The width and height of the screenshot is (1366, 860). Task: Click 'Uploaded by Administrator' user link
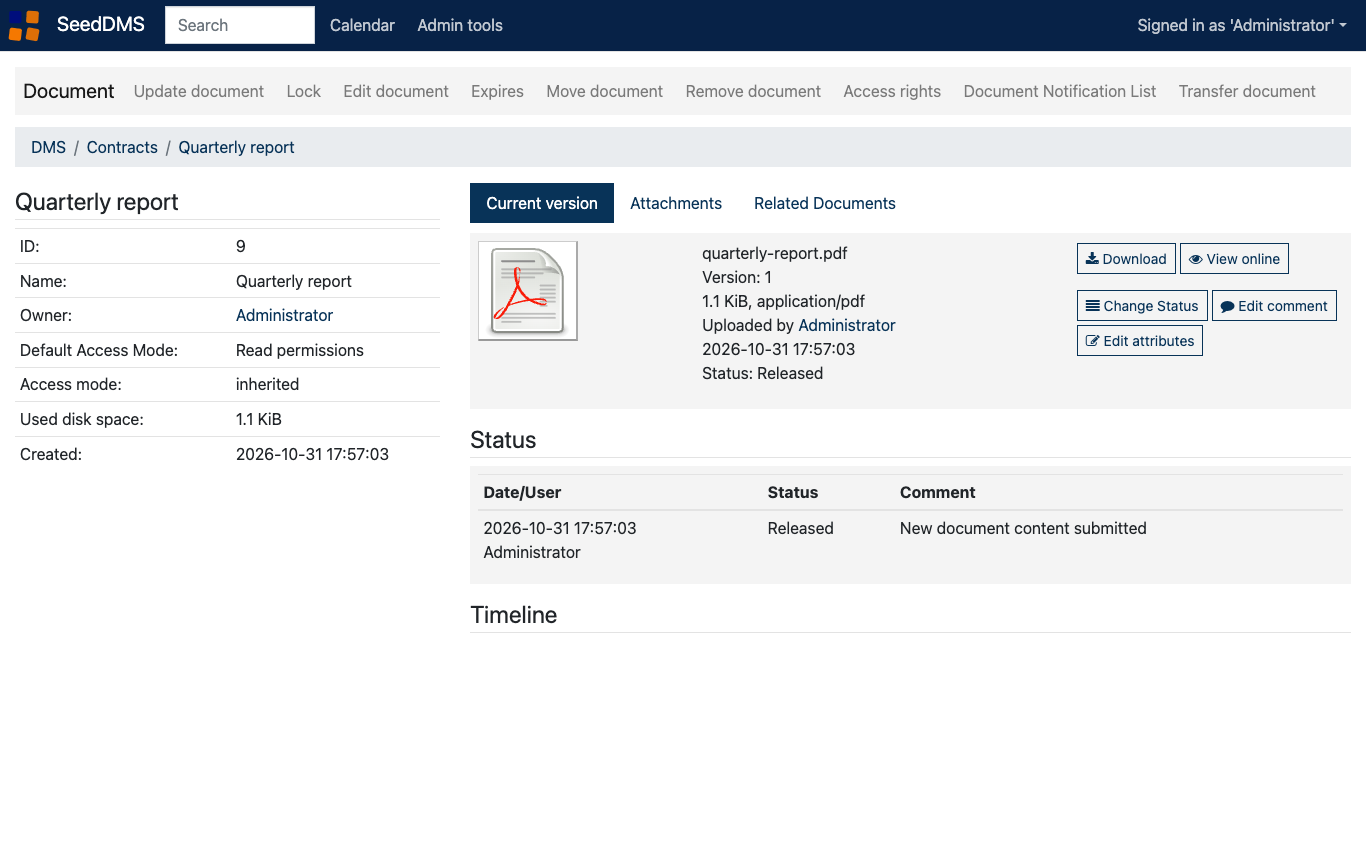click(x=847, y=325)
